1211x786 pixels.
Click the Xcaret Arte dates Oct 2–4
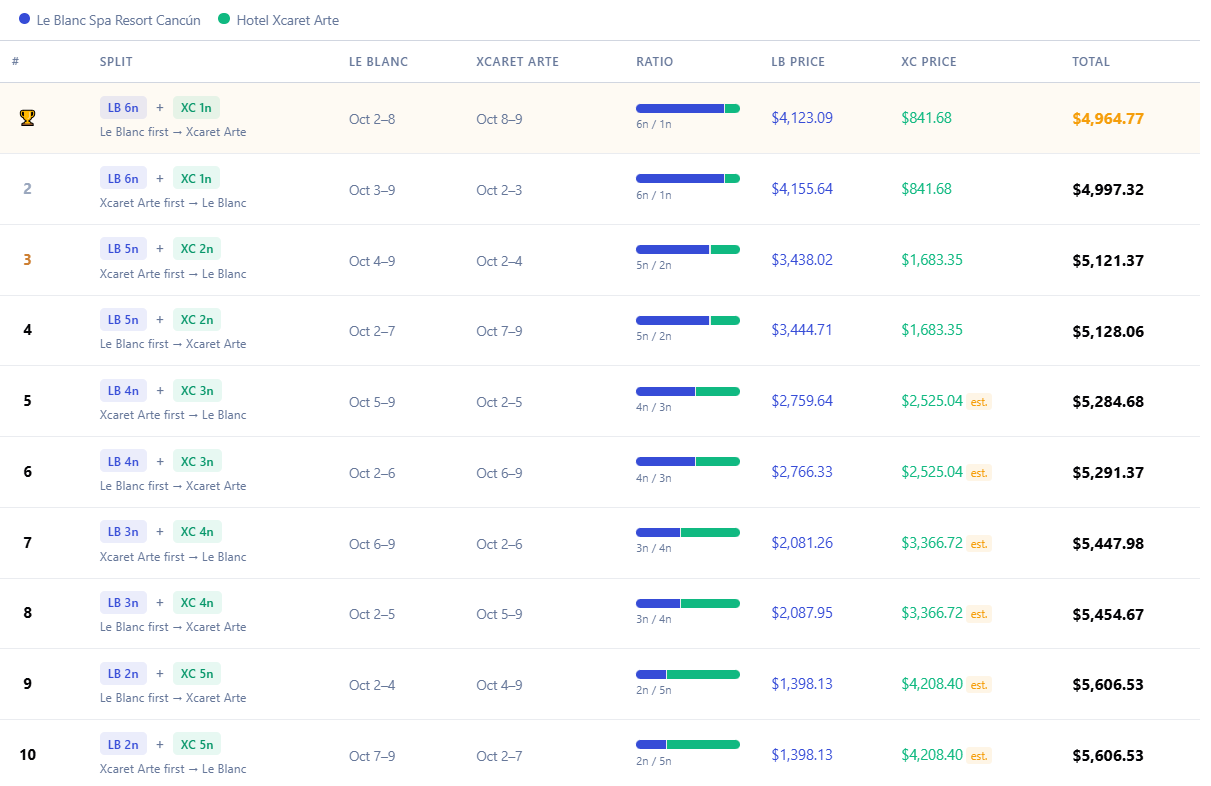click(499, 261)
